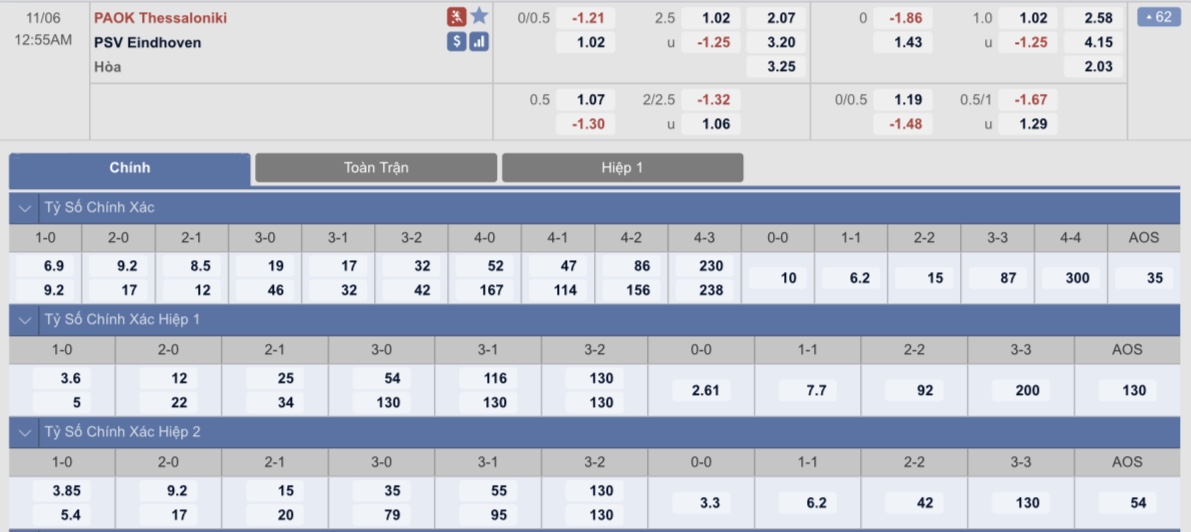Pick AOS odds 35 in correct score

point(1145,278)
